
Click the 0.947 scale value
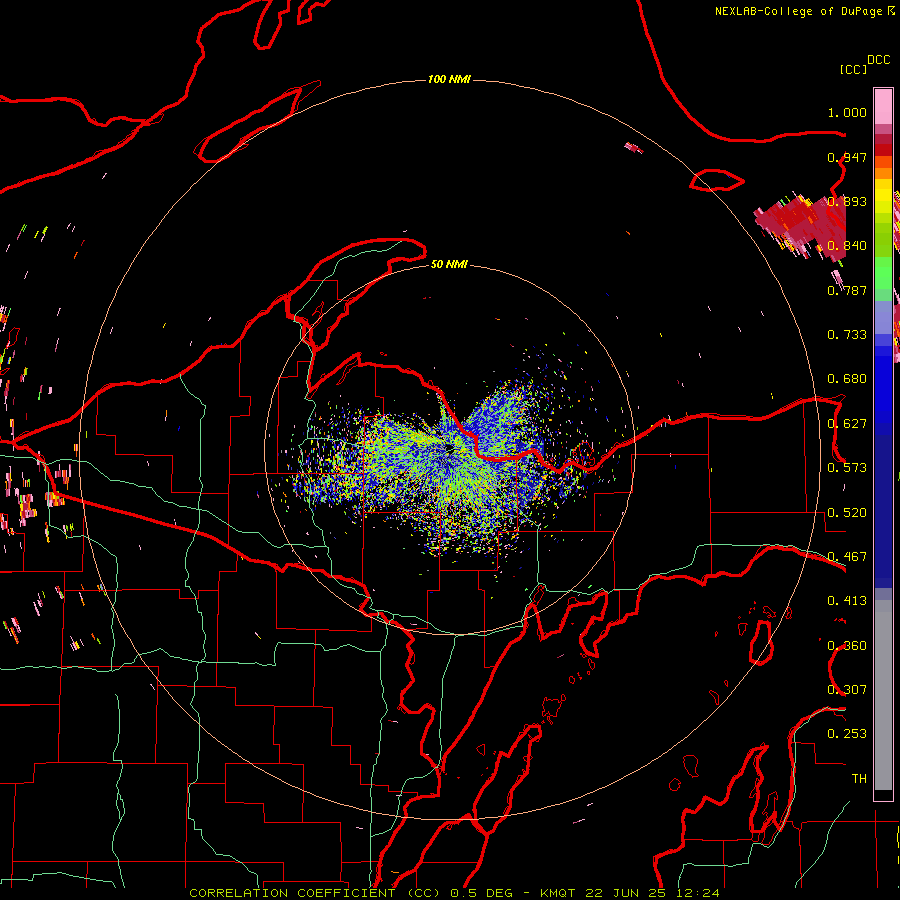pos(847,157)
